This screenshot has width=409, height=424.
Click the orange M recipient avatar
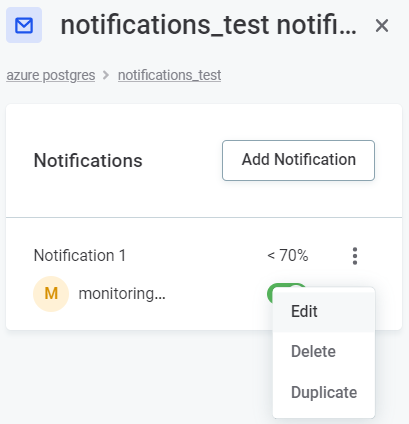tap(51, 294)
